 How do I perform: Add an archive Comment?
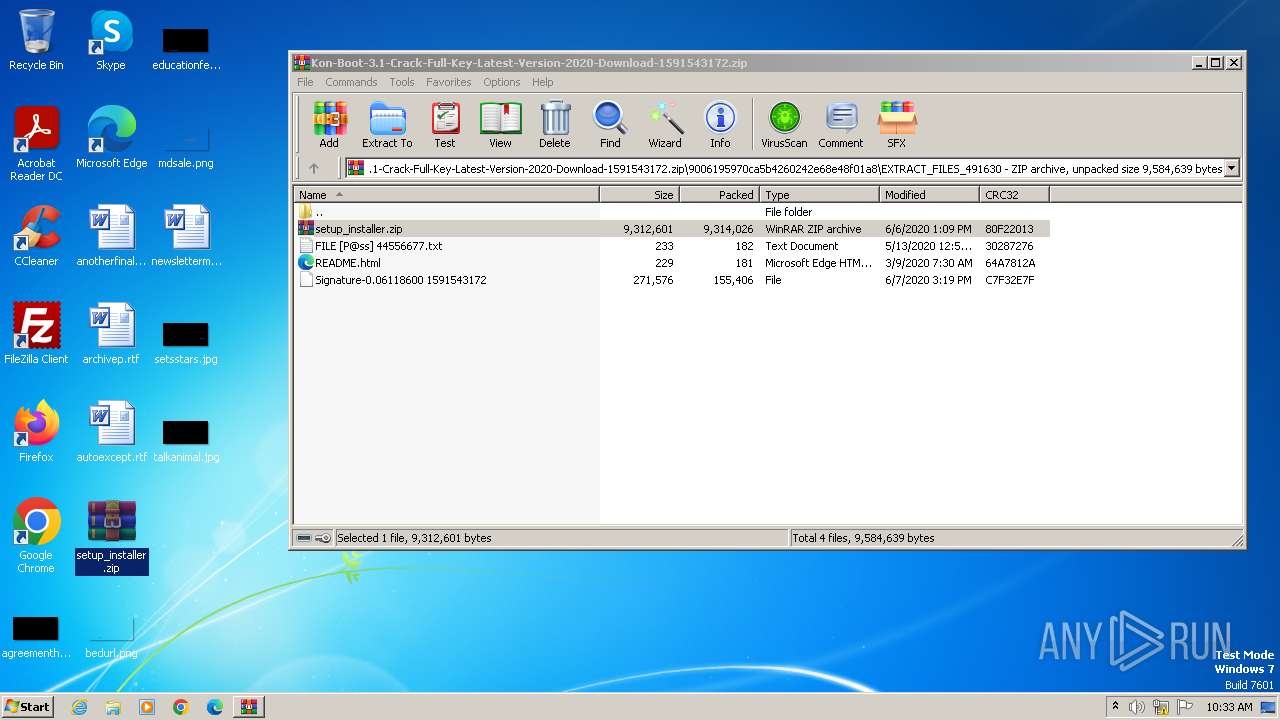point(841,125)
